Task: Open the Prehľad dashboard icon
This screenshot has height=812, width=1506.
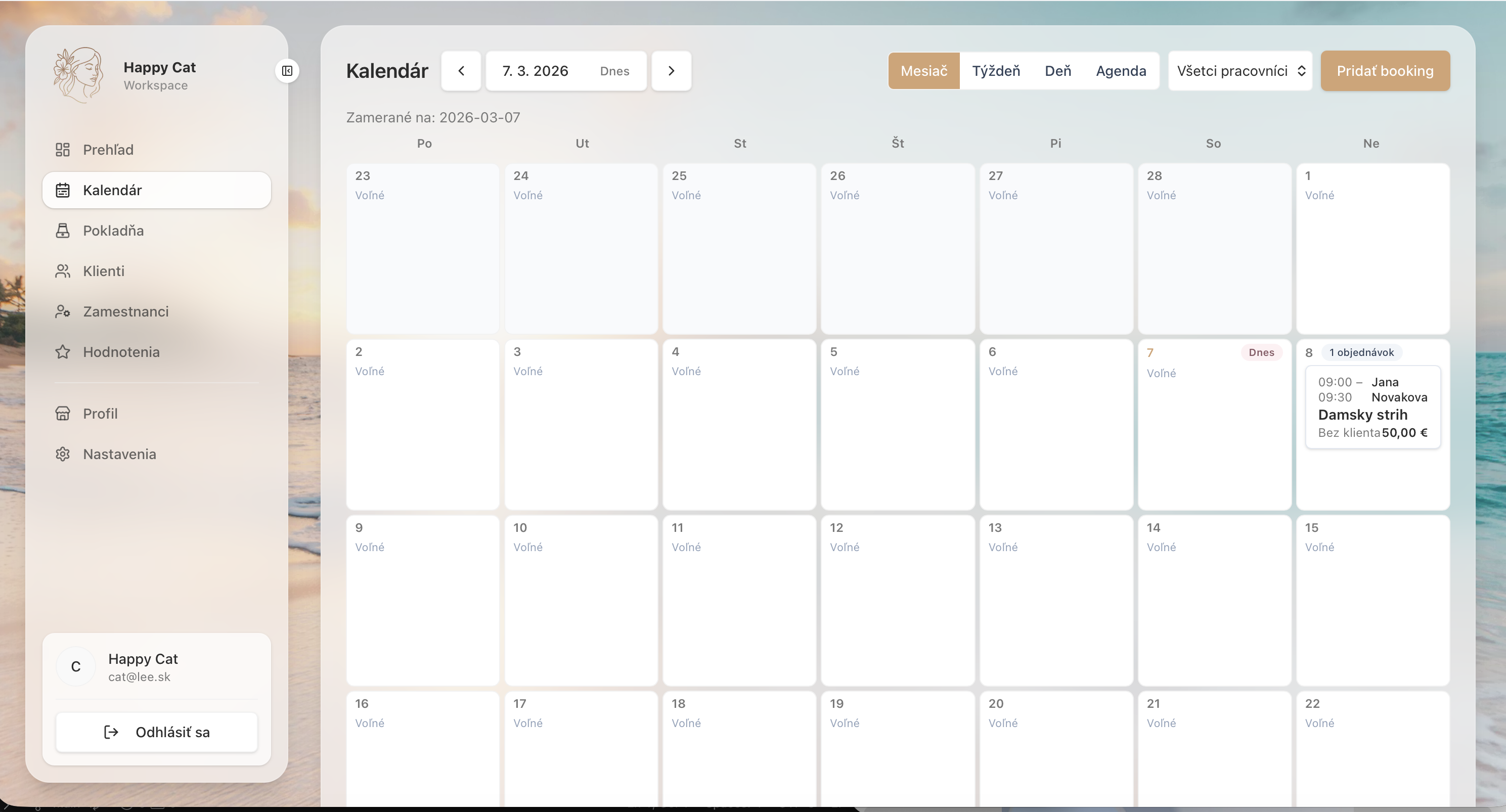Action: 63,149
